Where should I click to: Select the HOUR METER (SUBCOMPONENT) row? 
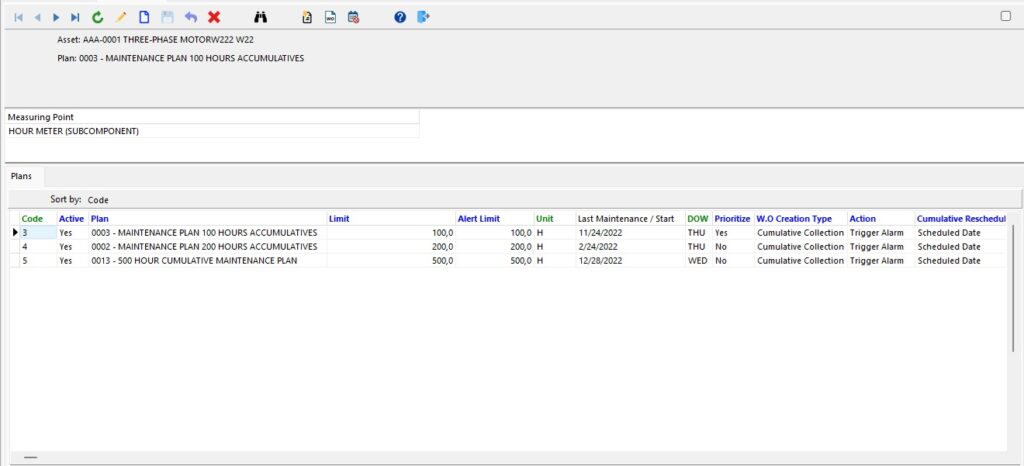(212, 131)
